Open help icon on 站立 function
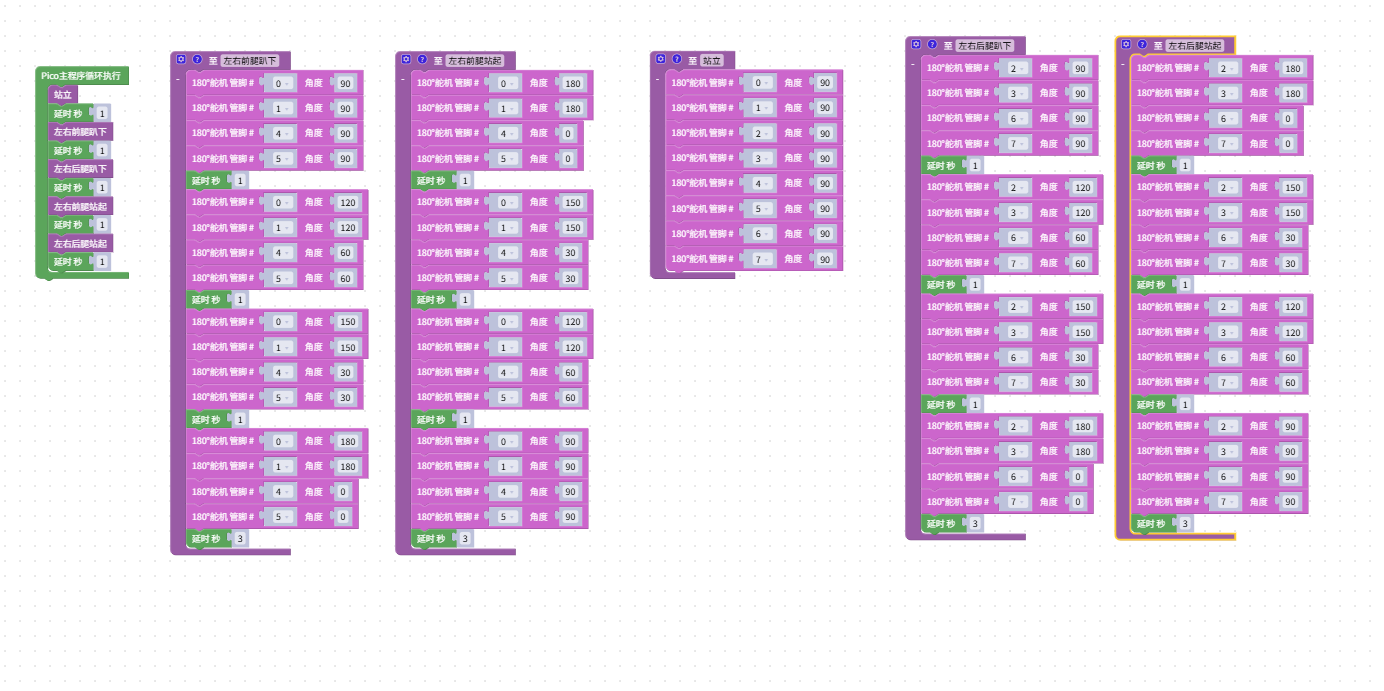 (x=677, y=59)
